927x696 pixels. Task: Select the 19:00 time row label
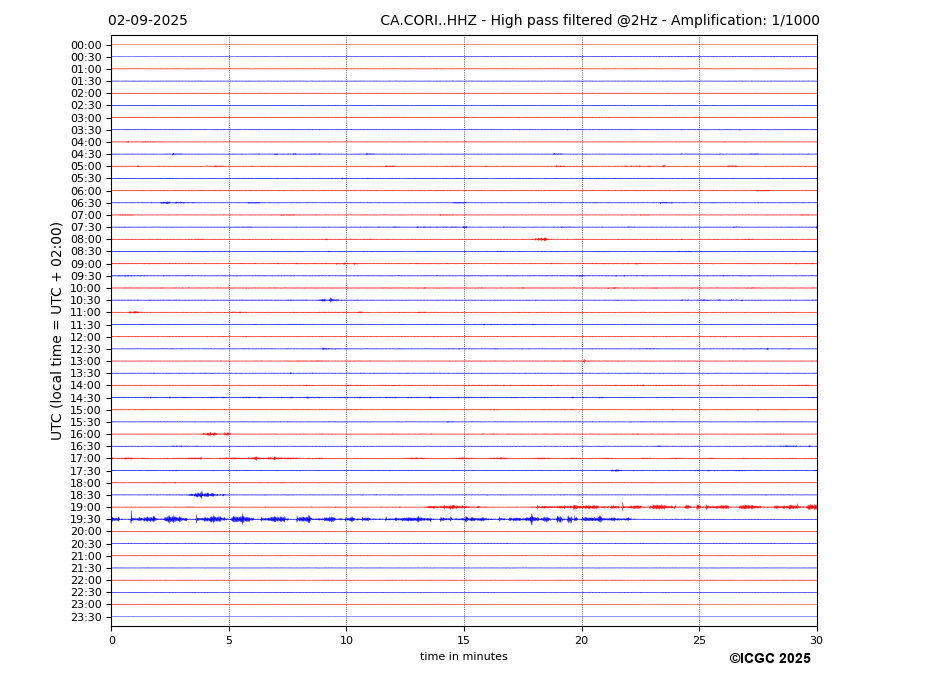tap(86, 507)
